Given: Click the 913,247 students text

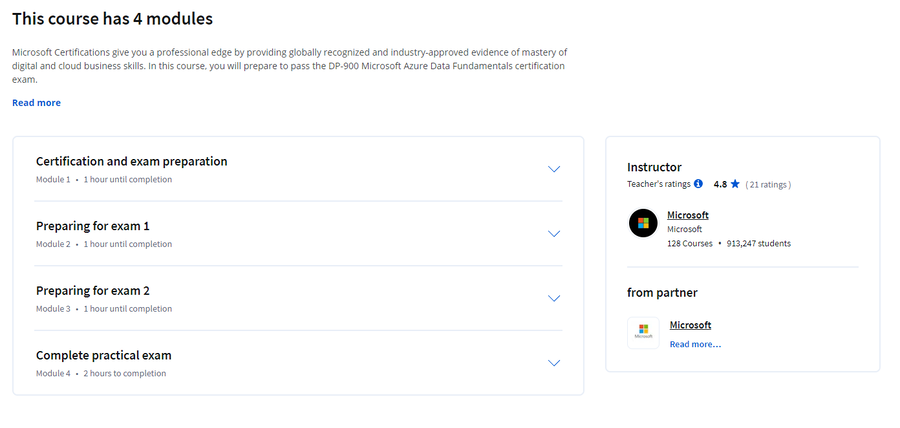Looking at the screenshot, I should (x=759, y=243).
